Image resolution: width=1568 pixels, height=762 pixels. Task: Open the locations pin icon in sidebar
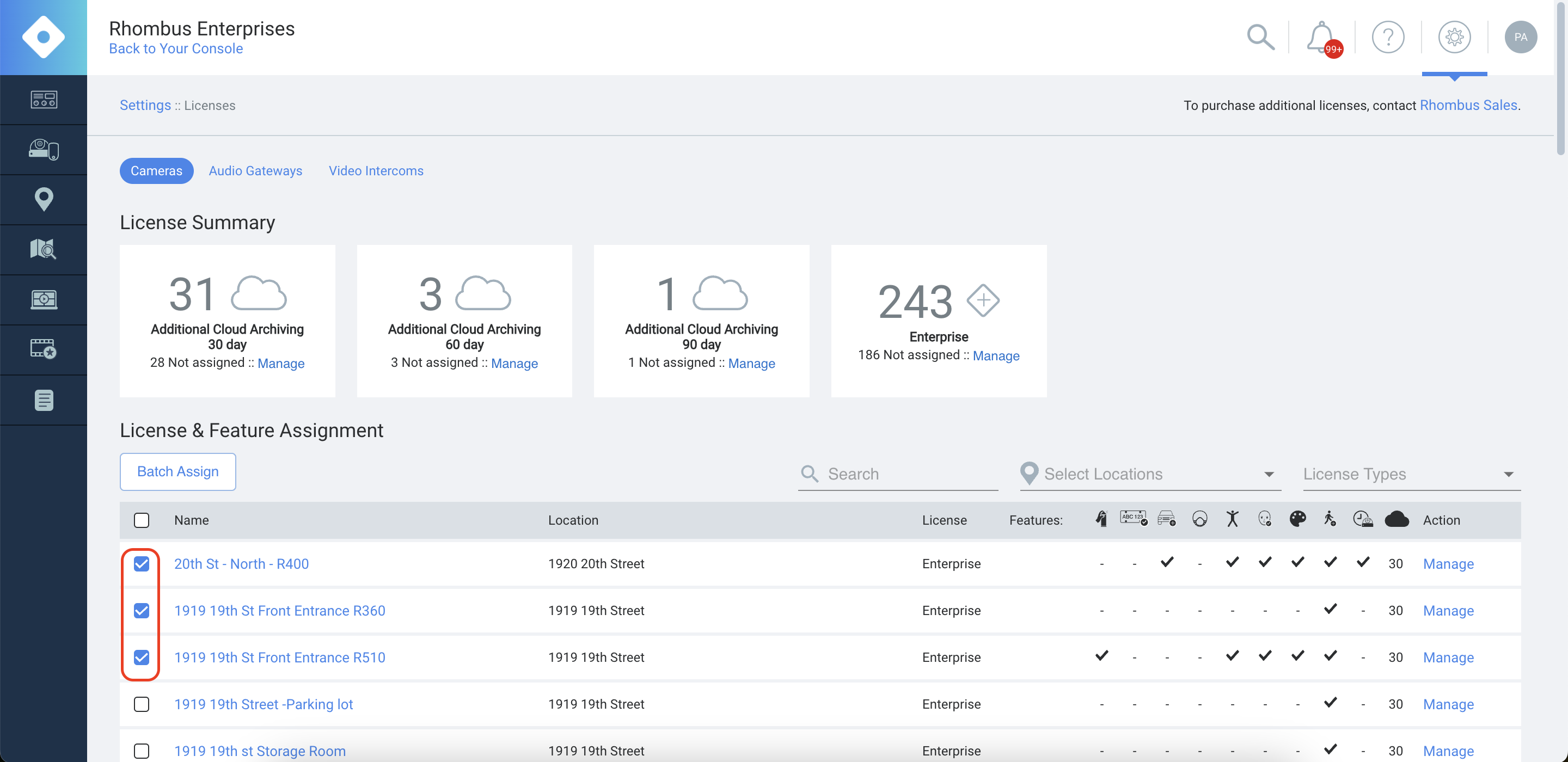(x=44, y=200)
